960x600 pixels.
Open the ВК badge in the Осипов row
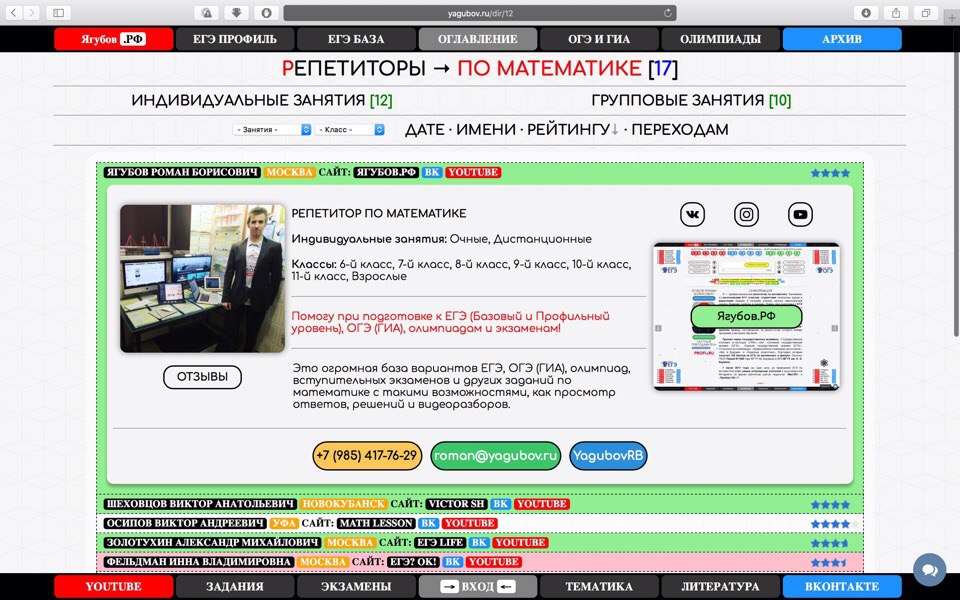coord(429,523)
